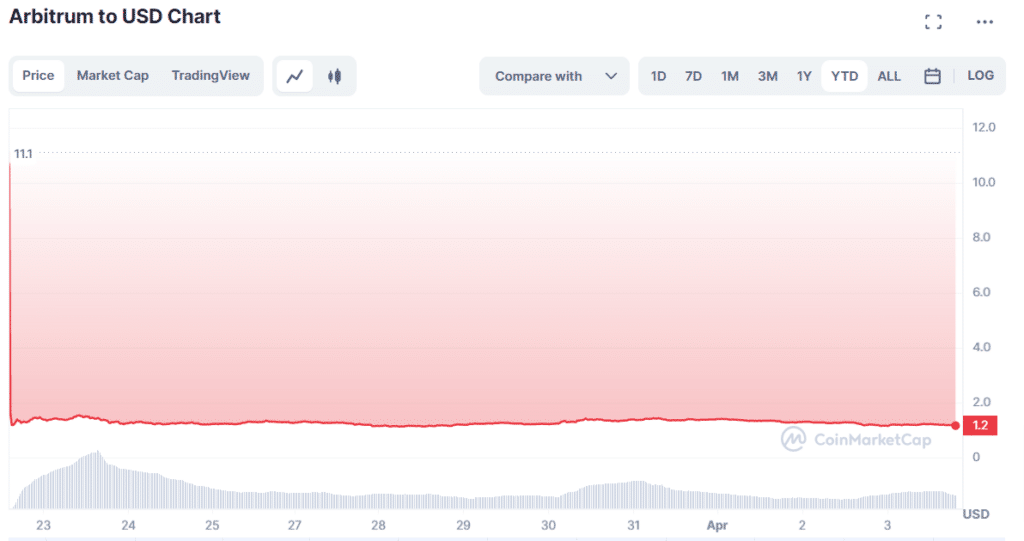Screen dimensions: 1024x541
Task: Switch to candlestick chart view
Action: pyautogui.click(x=334, y=76)
